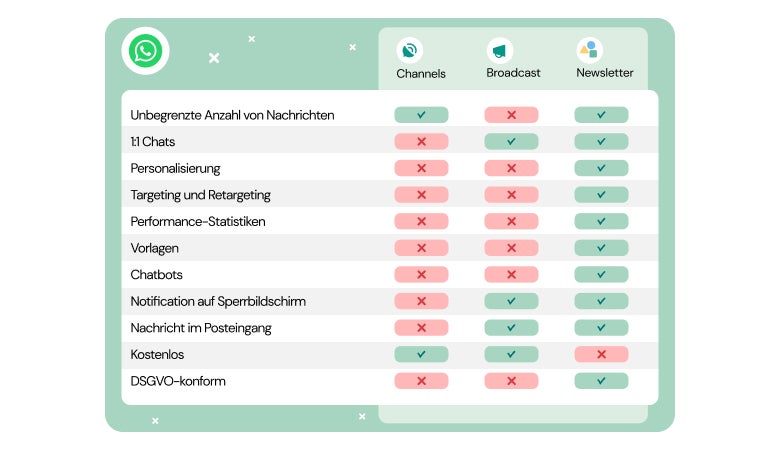Click the Channels icon
Image resolution: width=780 pixels, height=450 pixels.
[409, 50]
